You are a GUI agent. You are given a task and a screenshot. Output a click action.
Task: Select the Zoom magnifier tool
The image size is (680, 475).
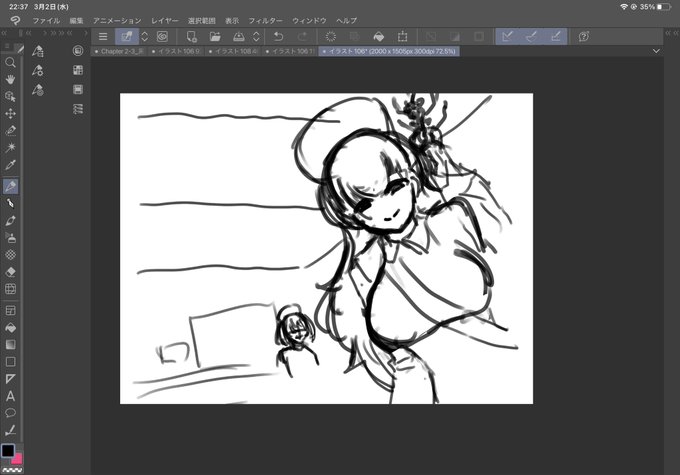(10, 62)
